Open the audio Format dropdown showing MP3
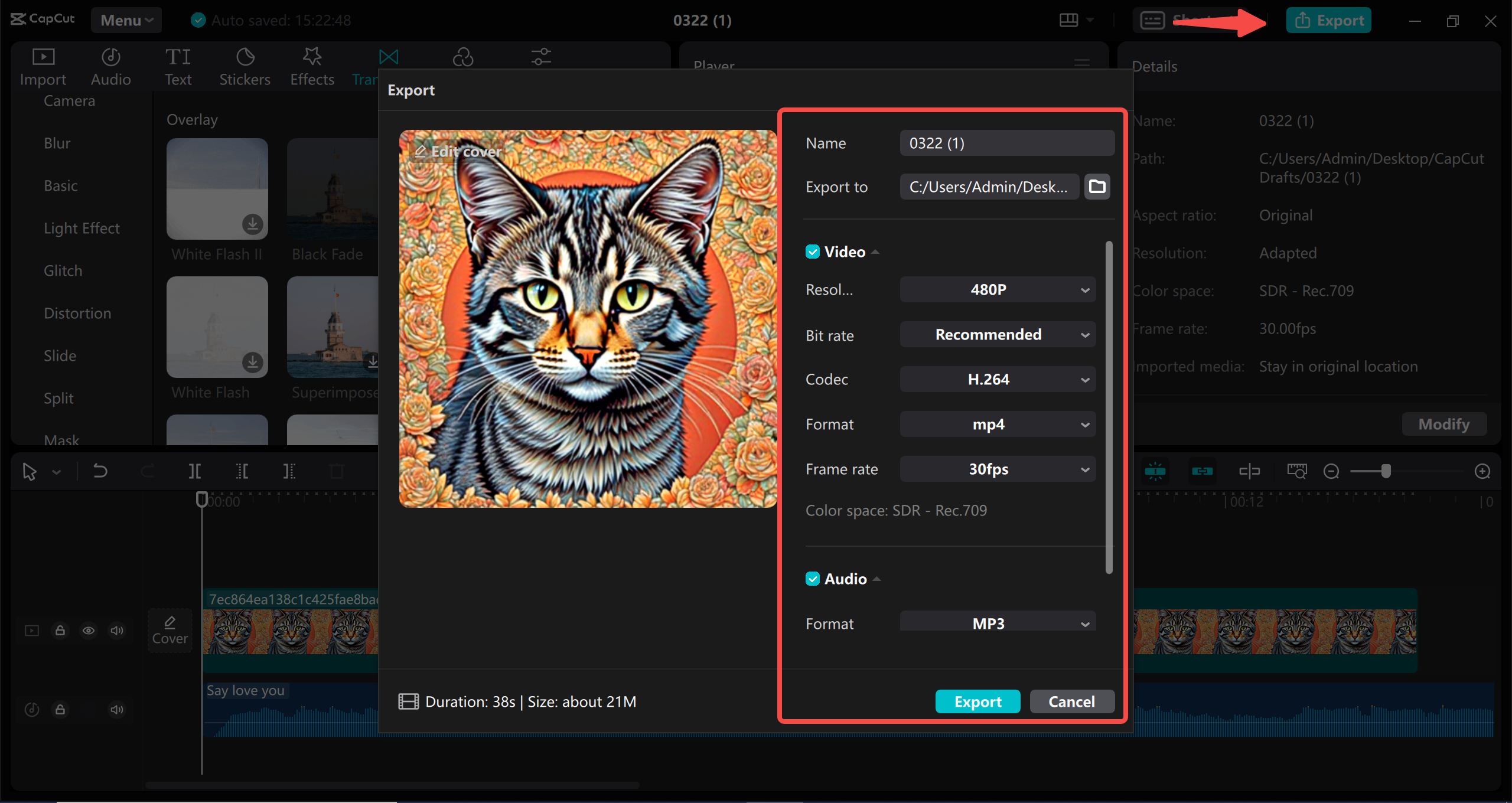Image resolution: width=1512 pixels, height=803 pixels. tap(997, 623)
